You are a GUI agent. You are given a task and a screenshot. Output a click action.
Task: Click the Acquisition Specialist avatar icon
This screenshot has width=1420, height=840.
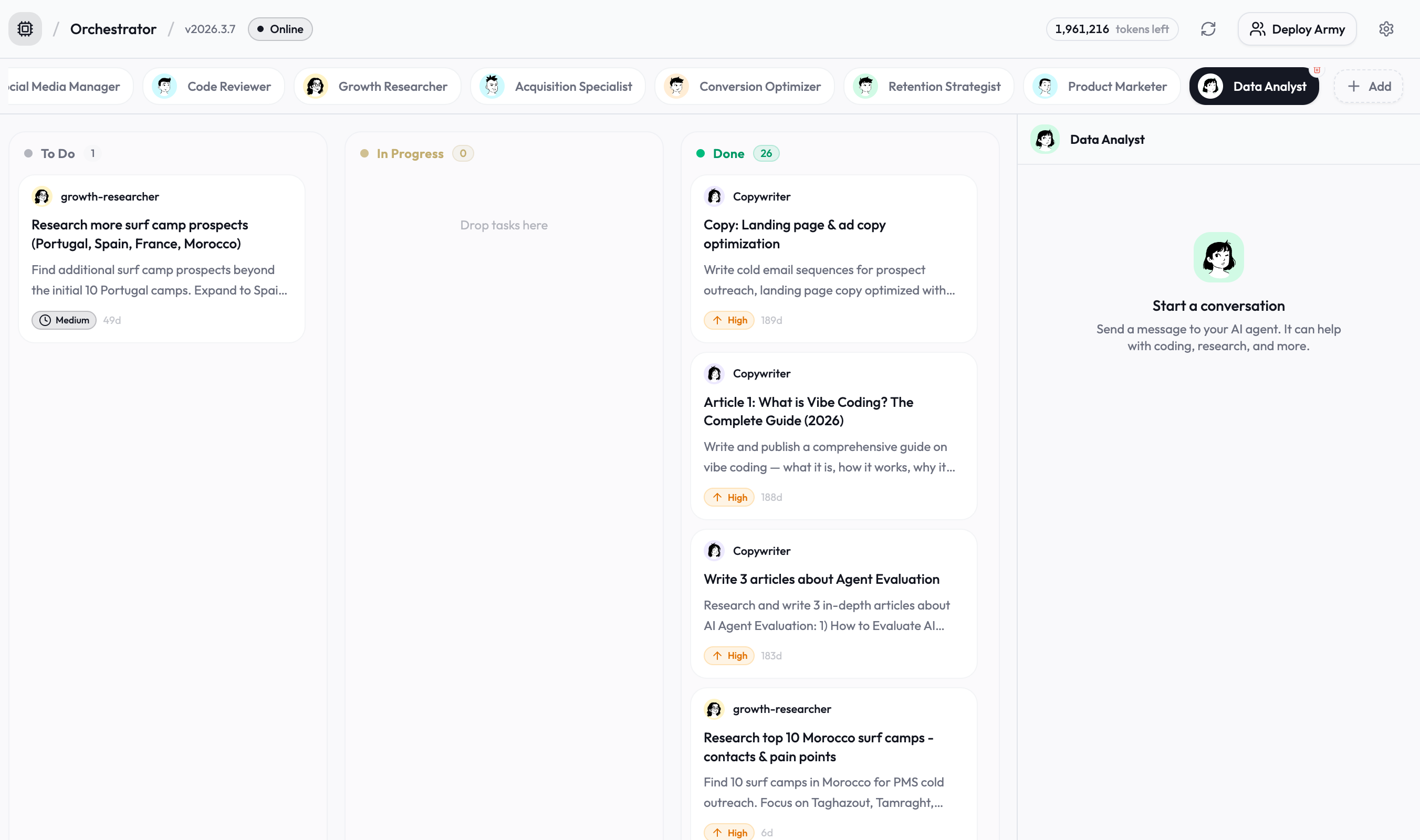coord(492,86)
